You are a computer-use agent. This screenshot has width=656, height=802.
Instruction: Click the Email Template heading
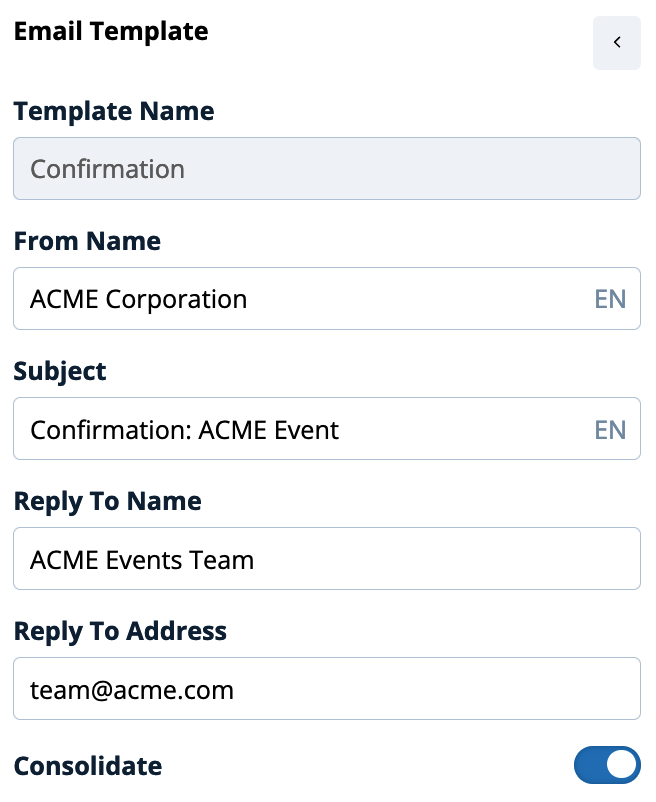111,31
